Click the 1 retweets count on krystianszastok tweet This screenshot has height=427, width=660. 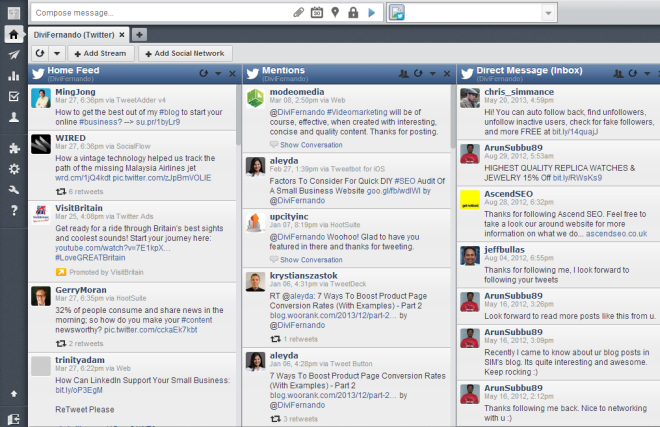tap(300, 339)
